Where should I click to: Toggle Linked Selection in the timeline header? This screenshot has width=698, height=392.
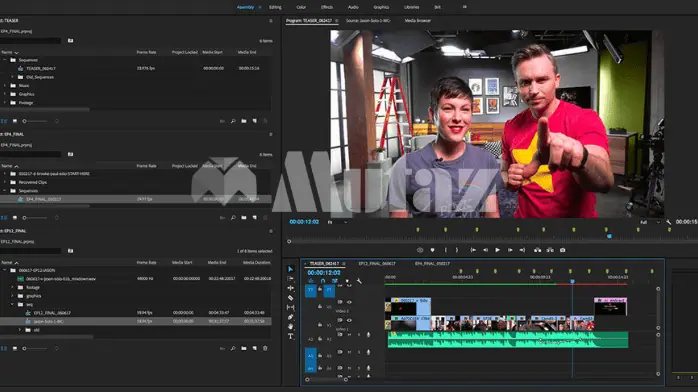(335, 281)
